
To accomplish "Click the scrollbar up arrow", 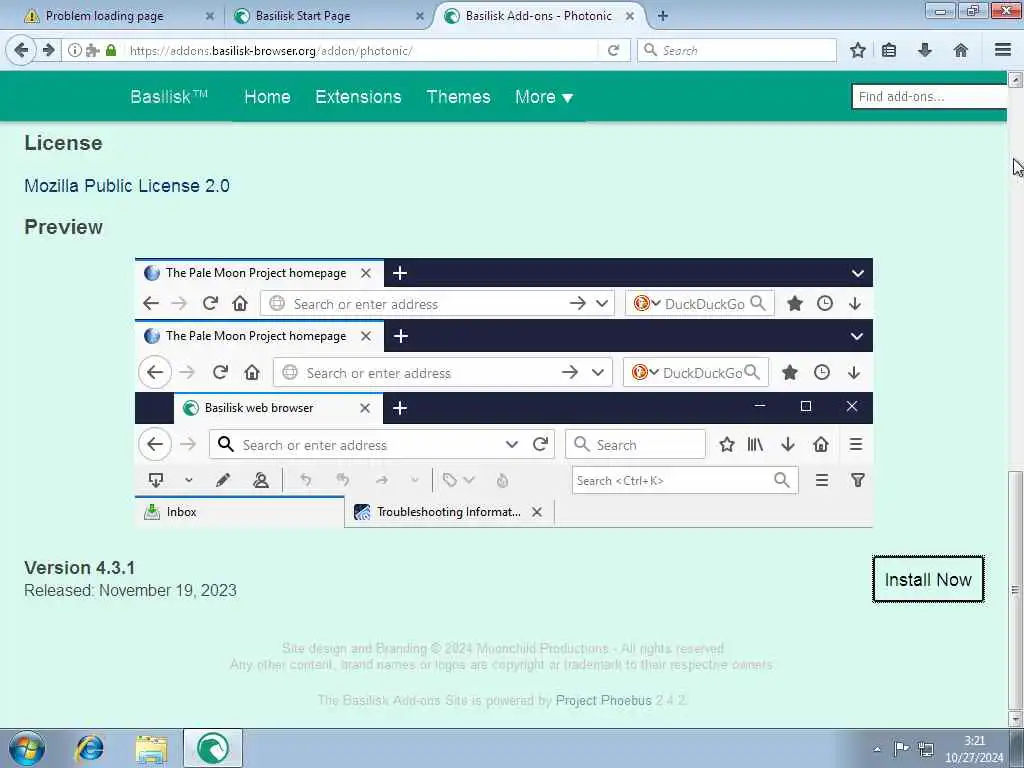I will pyautogui.click(x=1015, y=80).
